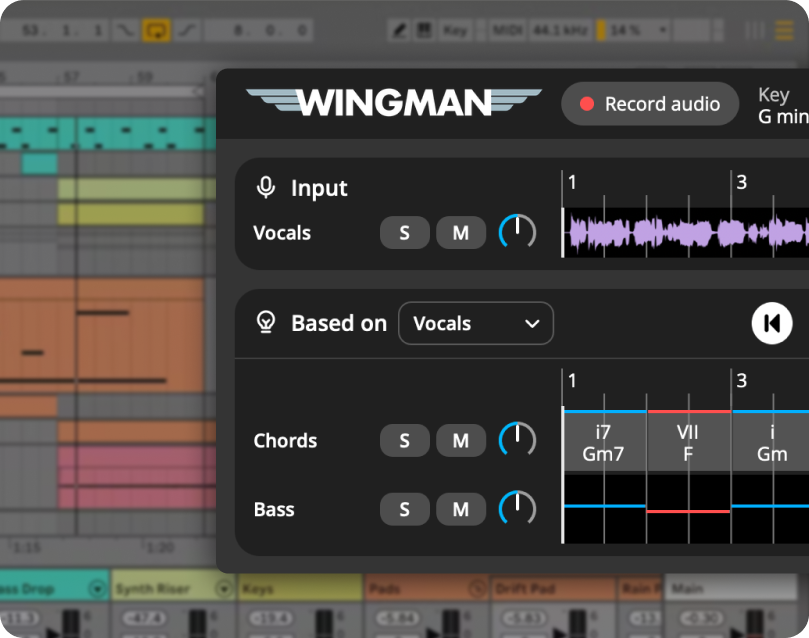This screenshot has height=638, width=809.
Task: Solo the Chords track
Action: point(404,441)
